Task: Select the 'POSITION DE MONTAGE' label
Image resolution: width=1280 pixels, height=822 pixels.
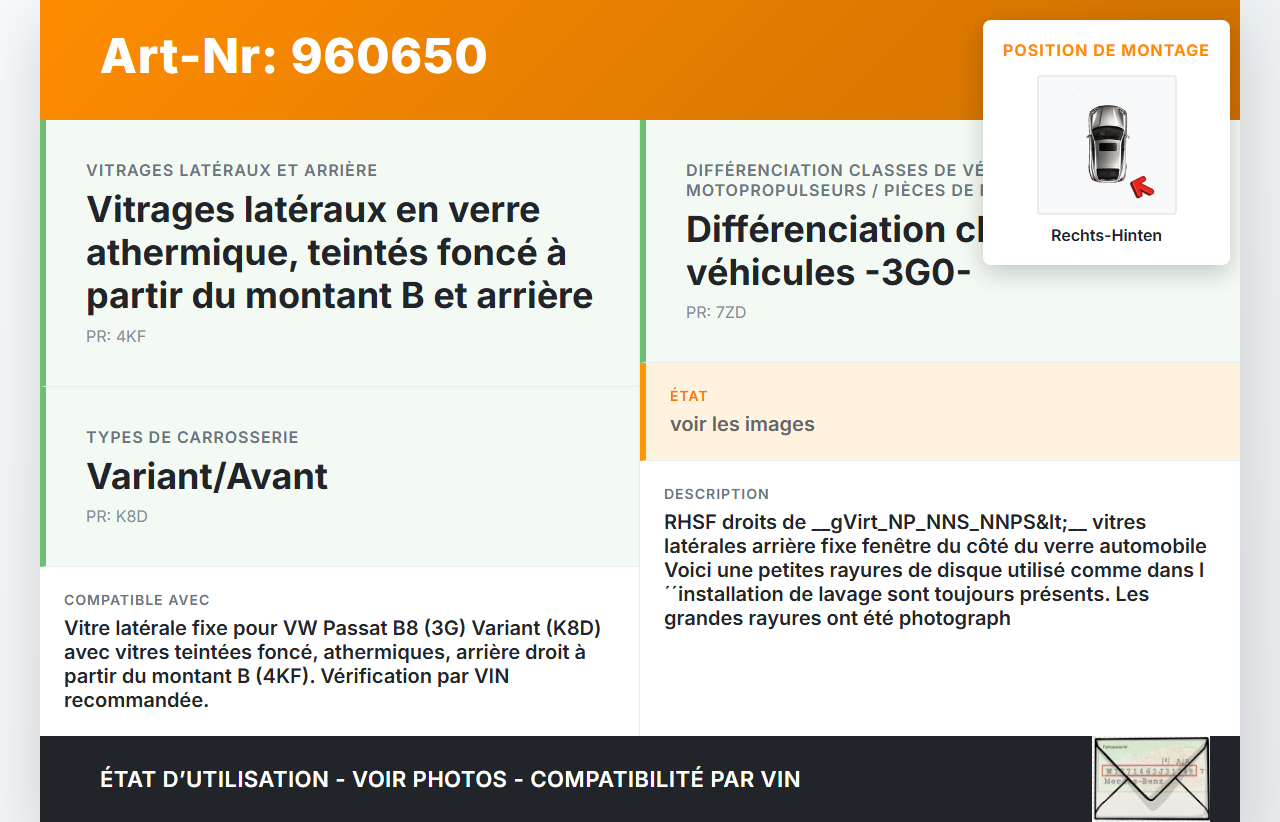Action: (1106, 50)
